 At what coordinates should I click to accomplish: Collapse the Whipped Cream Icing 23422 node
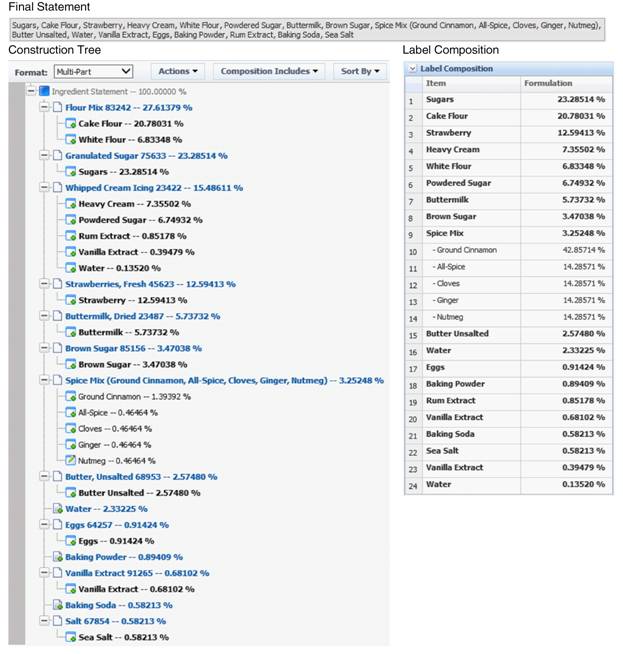44,188
